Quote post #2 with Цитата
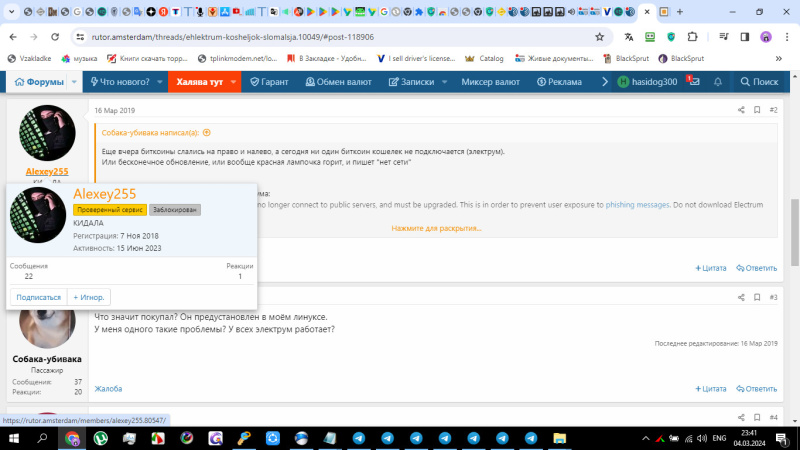800x450 pixels. pos(711,268)
